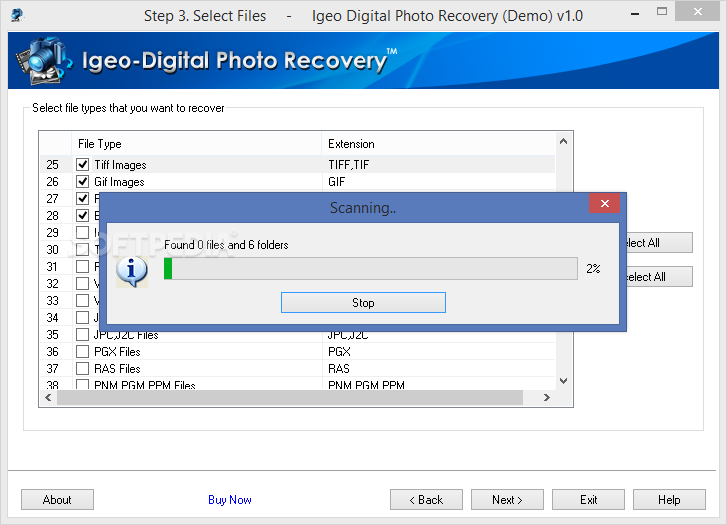
Task: Go to previous step with Back
Action: 426,499
